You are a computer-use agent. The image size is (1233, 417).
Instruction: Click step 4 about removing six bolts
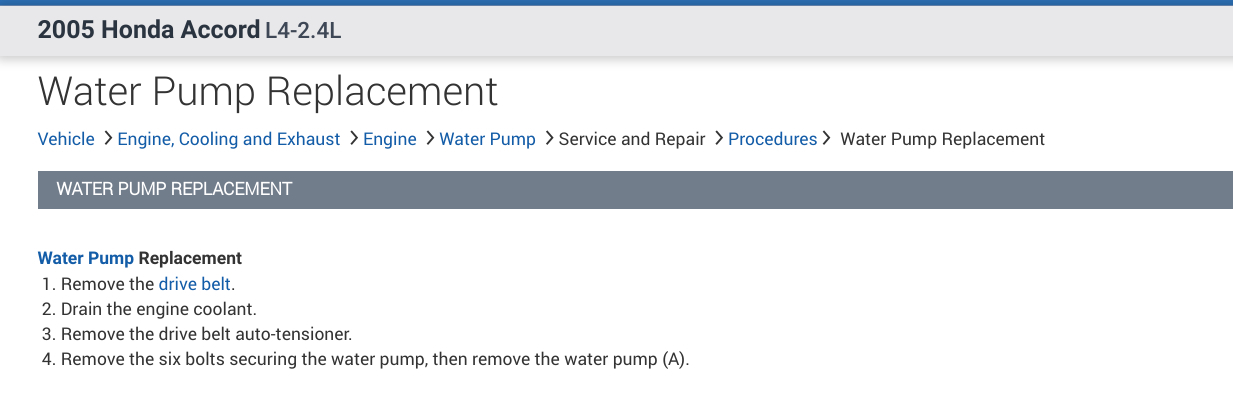375,359
